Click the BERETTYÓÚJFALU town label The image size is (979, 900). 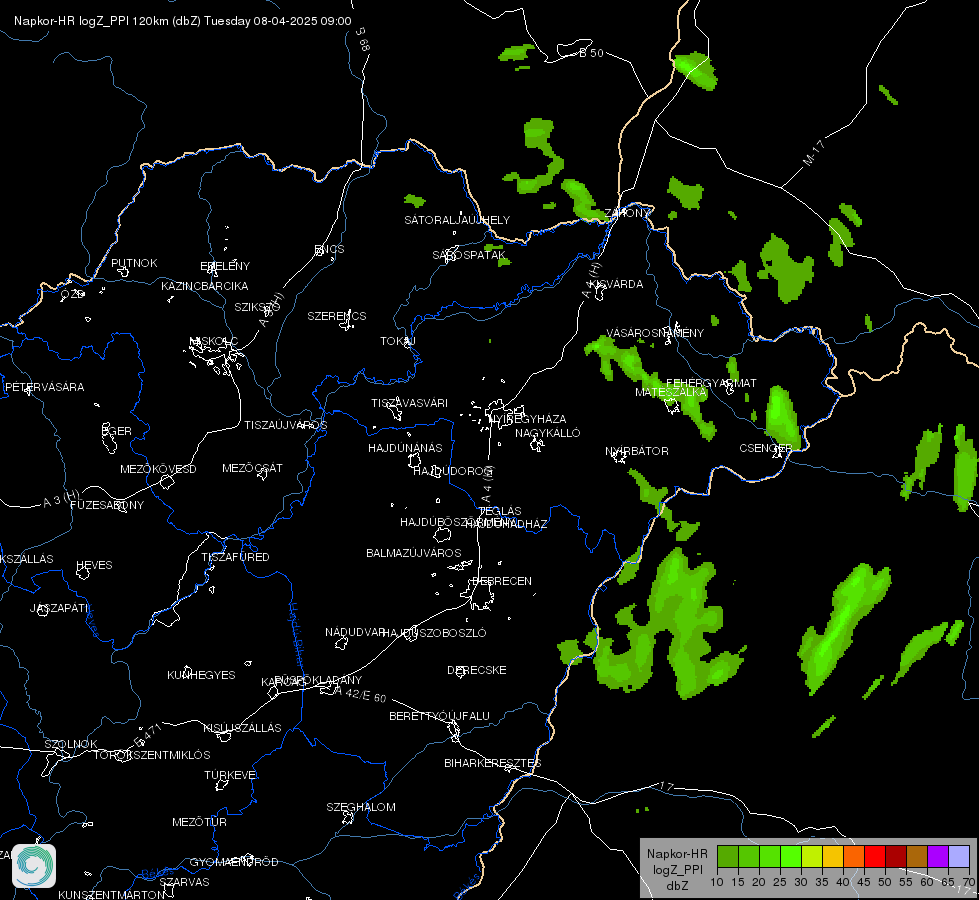pos(439,716)
